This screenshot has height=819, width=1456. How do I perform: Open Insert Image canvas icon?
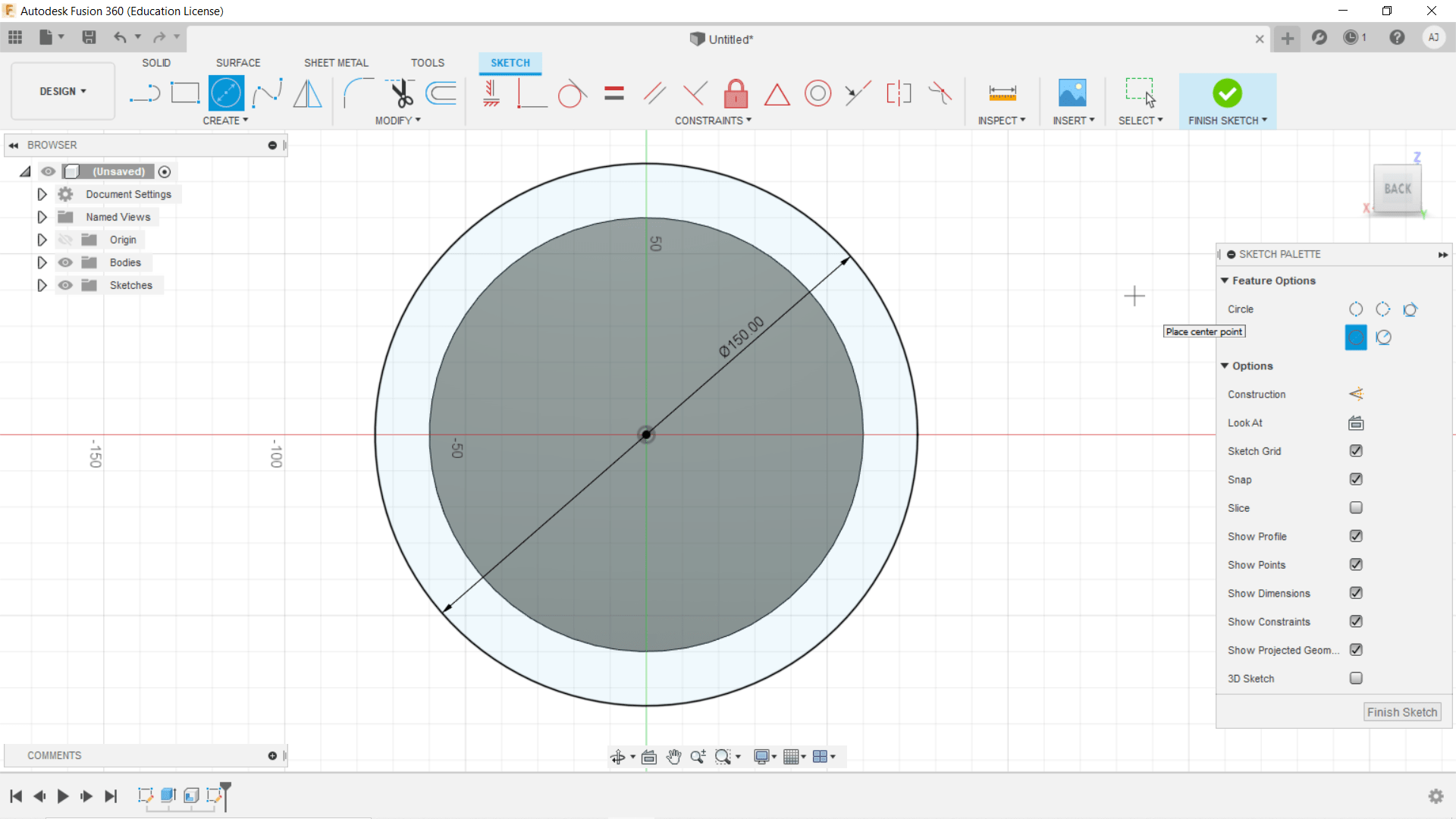(x=1072, y=93)
